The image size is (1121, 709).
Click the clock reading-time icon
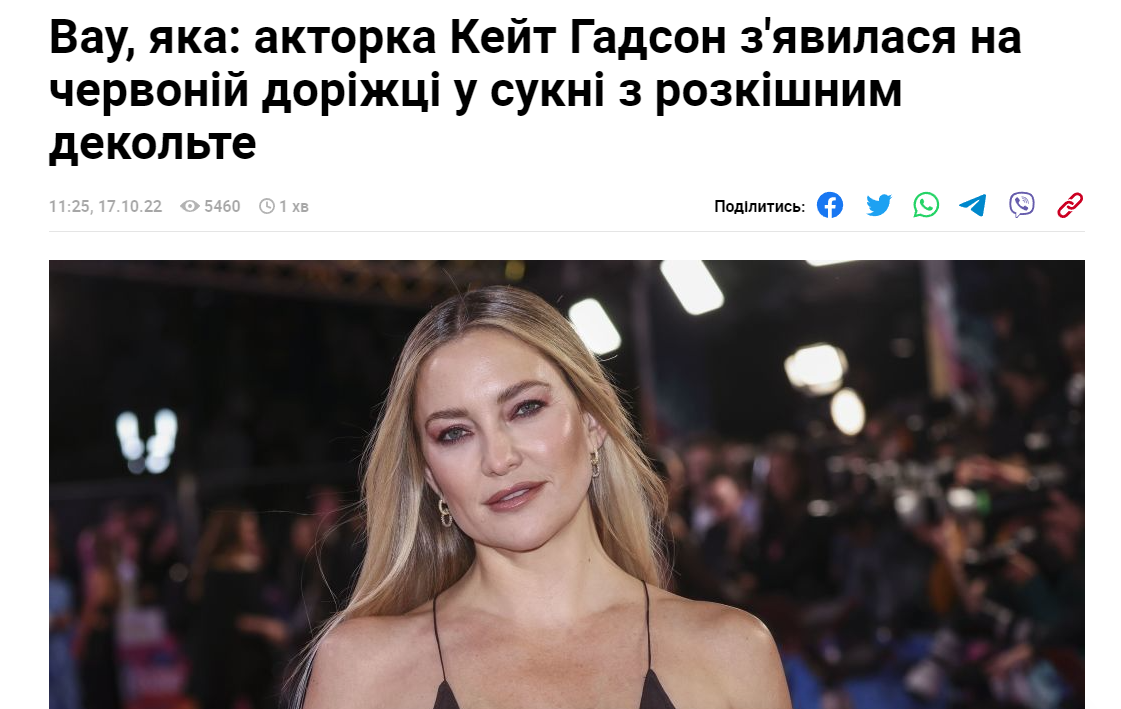click(x=267, y=207)
